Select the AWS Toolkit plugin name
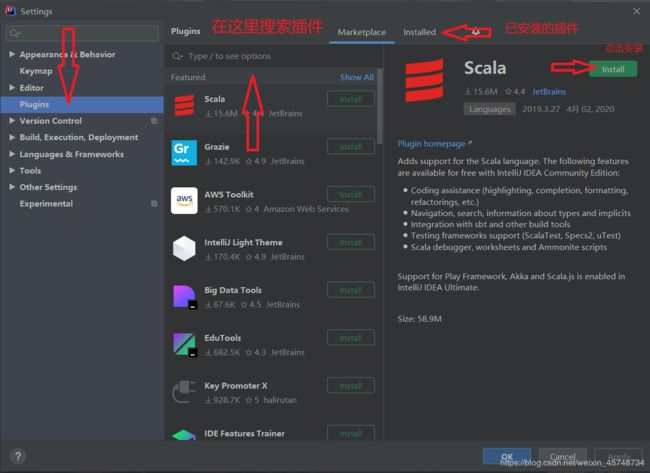Screen dimensions: 650x473 [229, 194]
